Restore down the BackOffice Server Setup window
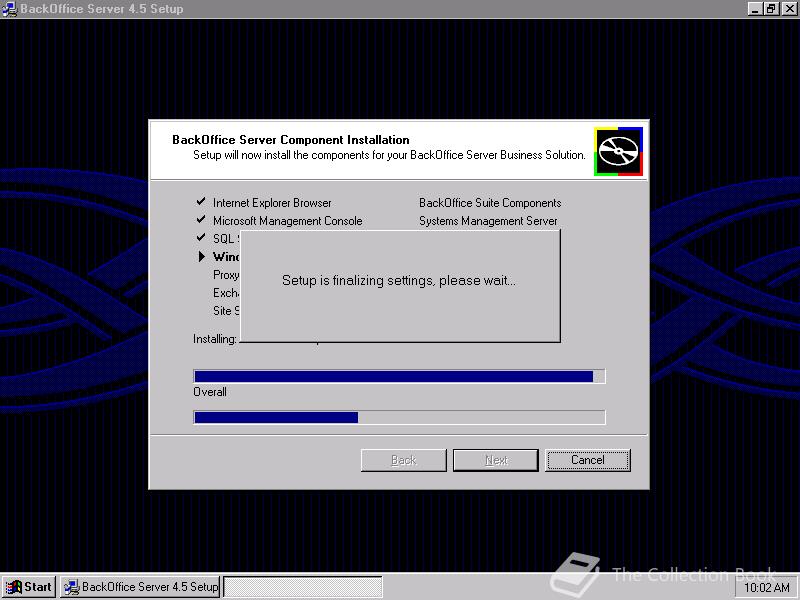This screenshot has height=600, width=800. coord(771,9)
